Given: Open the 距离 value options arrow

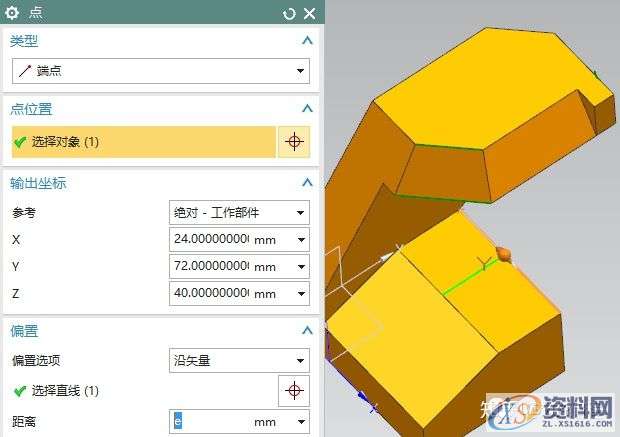Looking at the screenshot, I should coord(301,422).
